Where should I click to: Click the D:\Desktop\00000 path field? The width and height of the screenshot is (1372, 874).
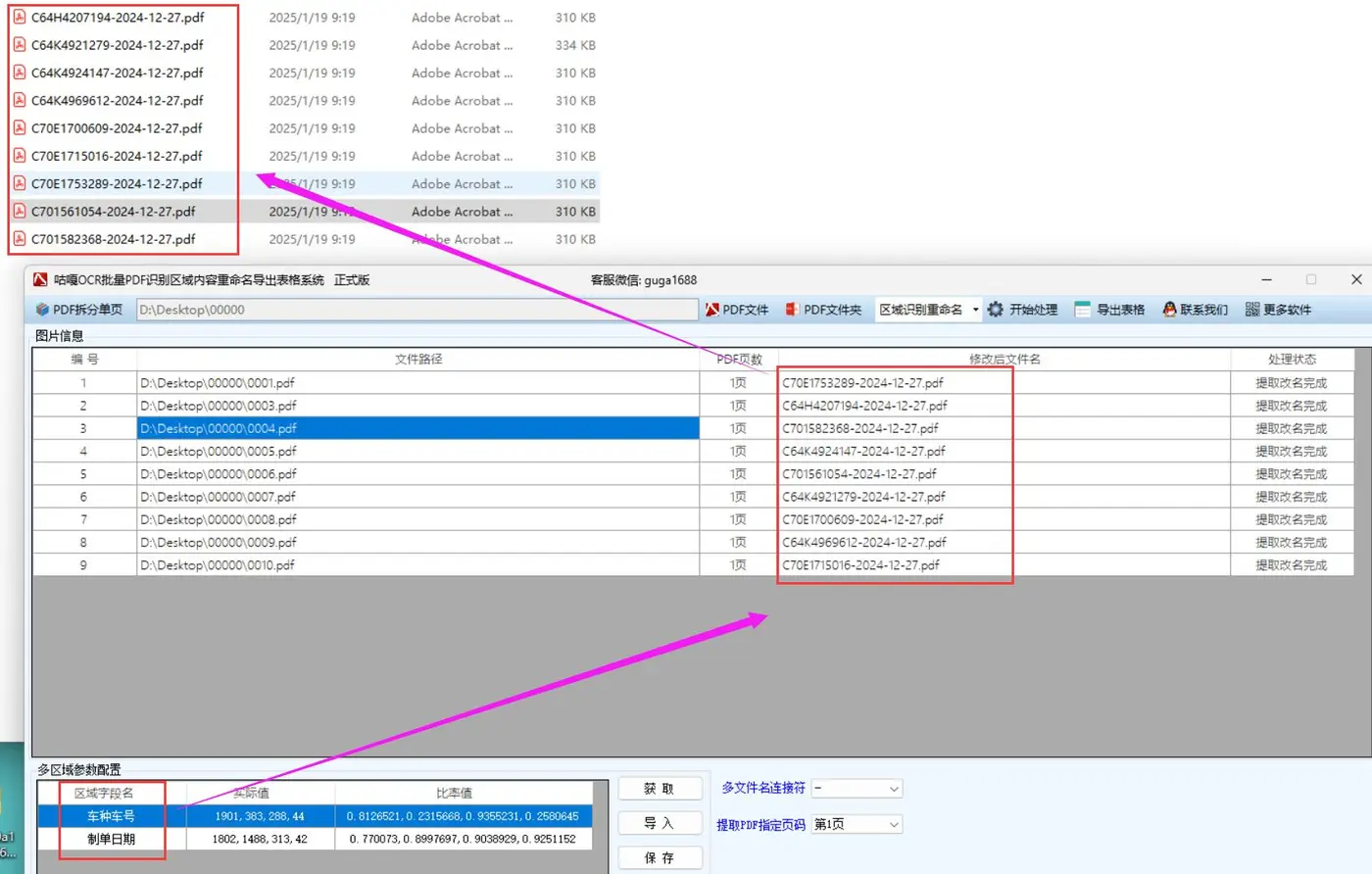click(x=416, y=310)
